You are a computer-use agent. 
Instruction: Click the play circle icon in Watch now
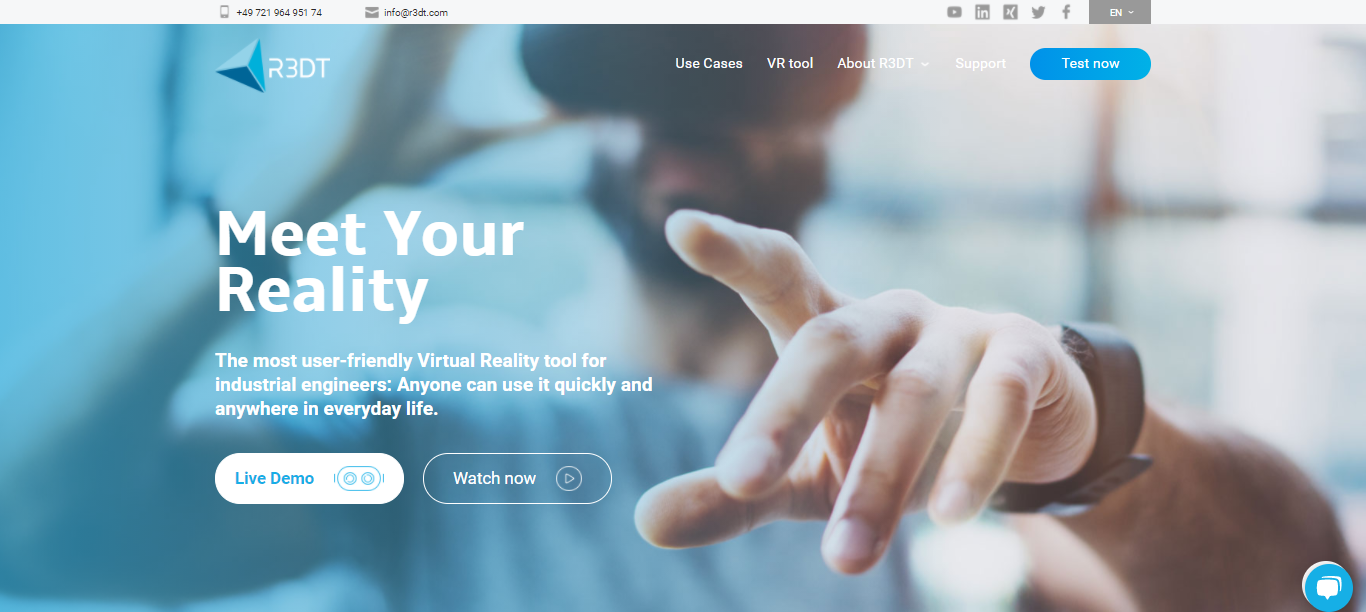[x=569, y=478]
